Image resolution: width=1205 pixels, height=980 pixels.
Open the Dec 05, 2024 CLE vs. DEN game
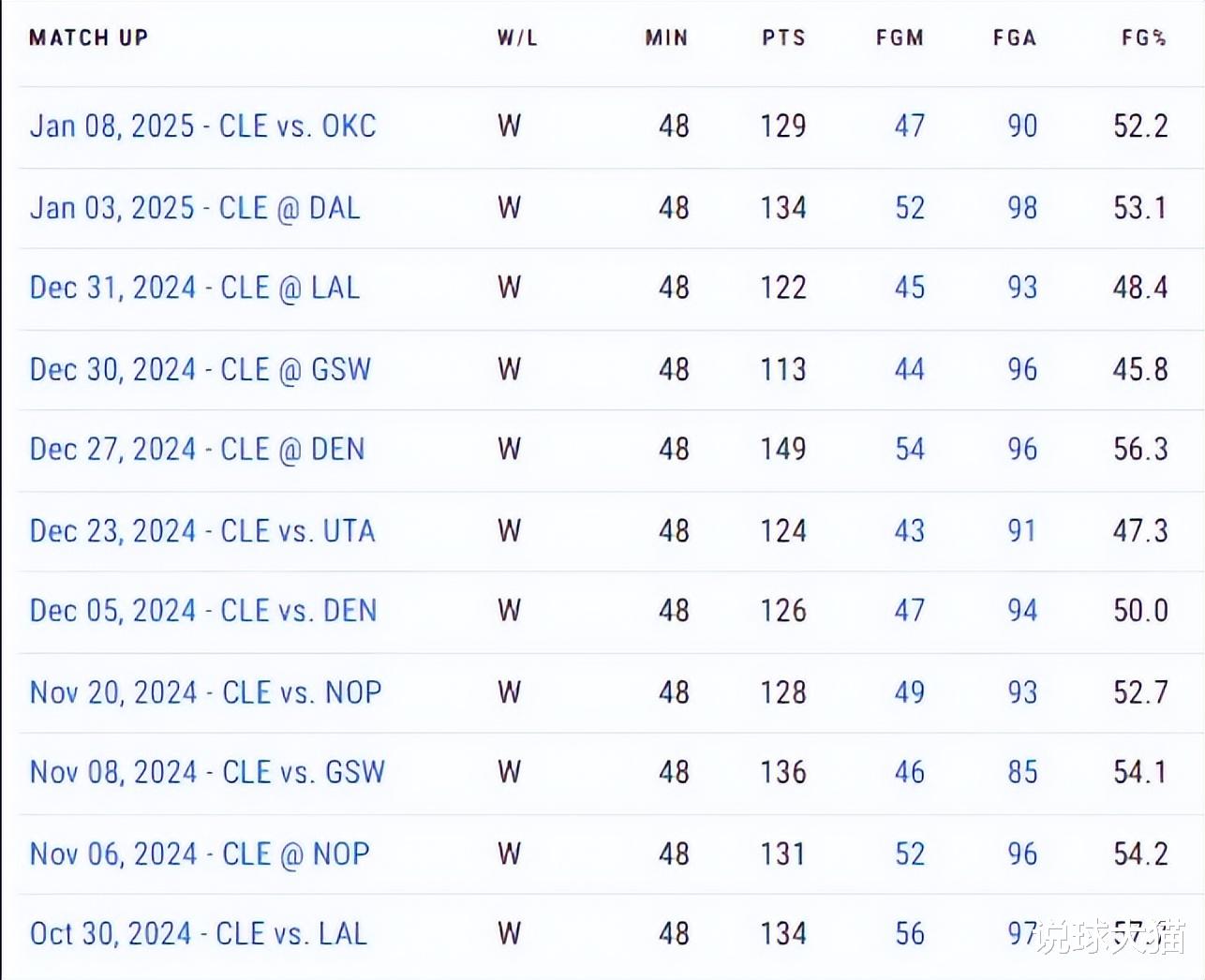(x=203, y=611)
